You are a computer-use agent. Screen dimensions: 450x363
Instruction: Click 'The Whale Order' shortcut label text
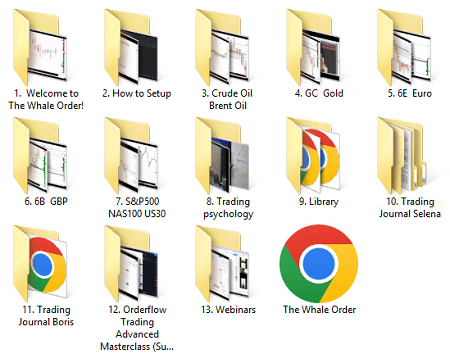coord(319,310)
